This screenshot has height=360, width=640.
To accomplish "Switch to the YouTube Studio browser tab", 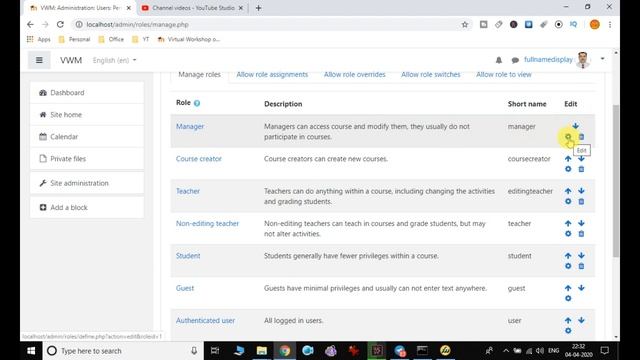I will point(192,8).
